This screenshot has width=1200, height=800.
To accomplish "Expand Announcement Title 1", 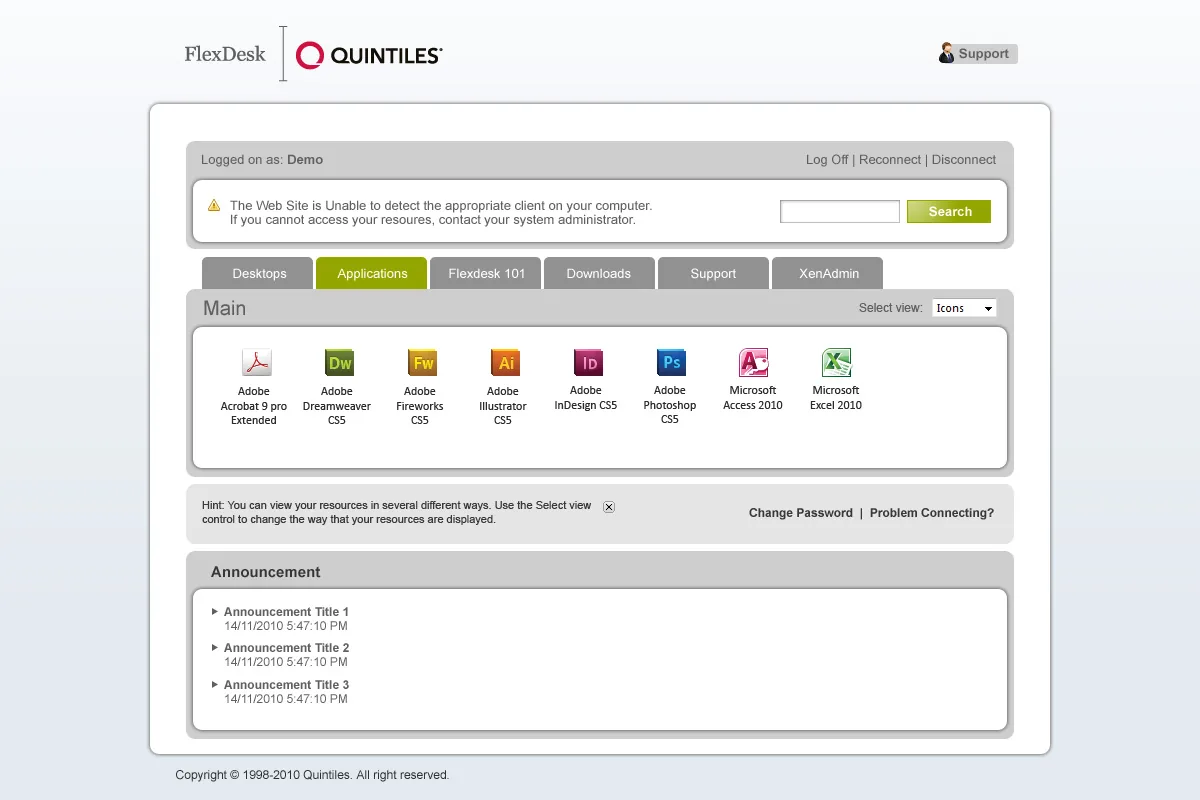I will (x=215, y=611).
